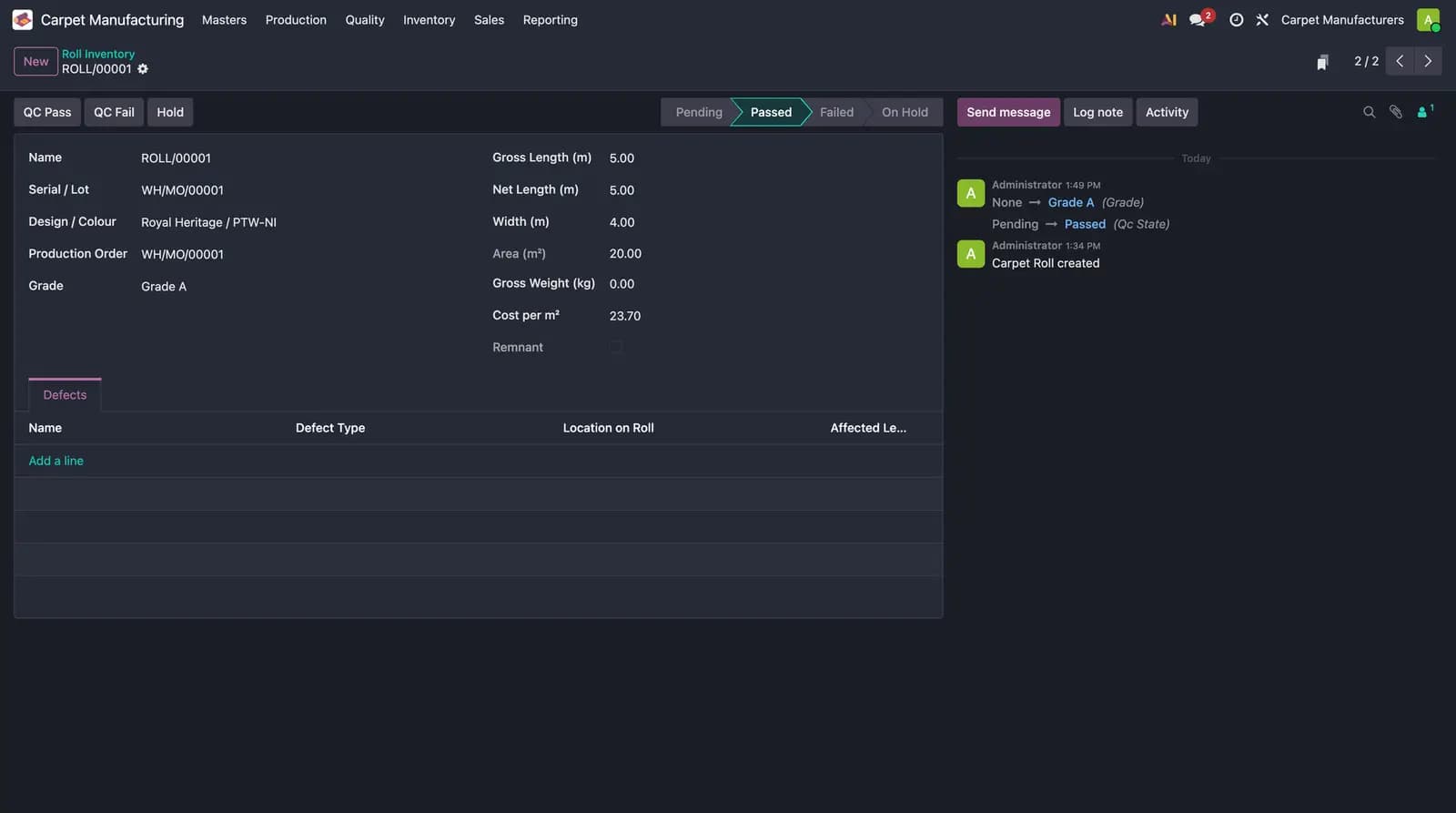Open the Production Order field dropdown
Viewport: 1456px width, 813px height.
pyautogui.click(x=305, y=255)
